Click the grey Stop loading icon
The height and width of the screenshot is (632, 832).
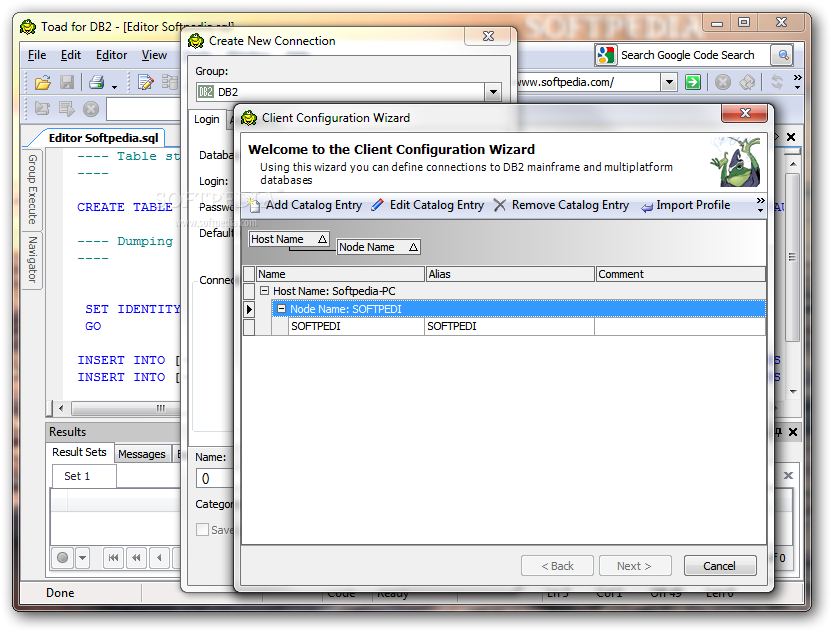723,82
